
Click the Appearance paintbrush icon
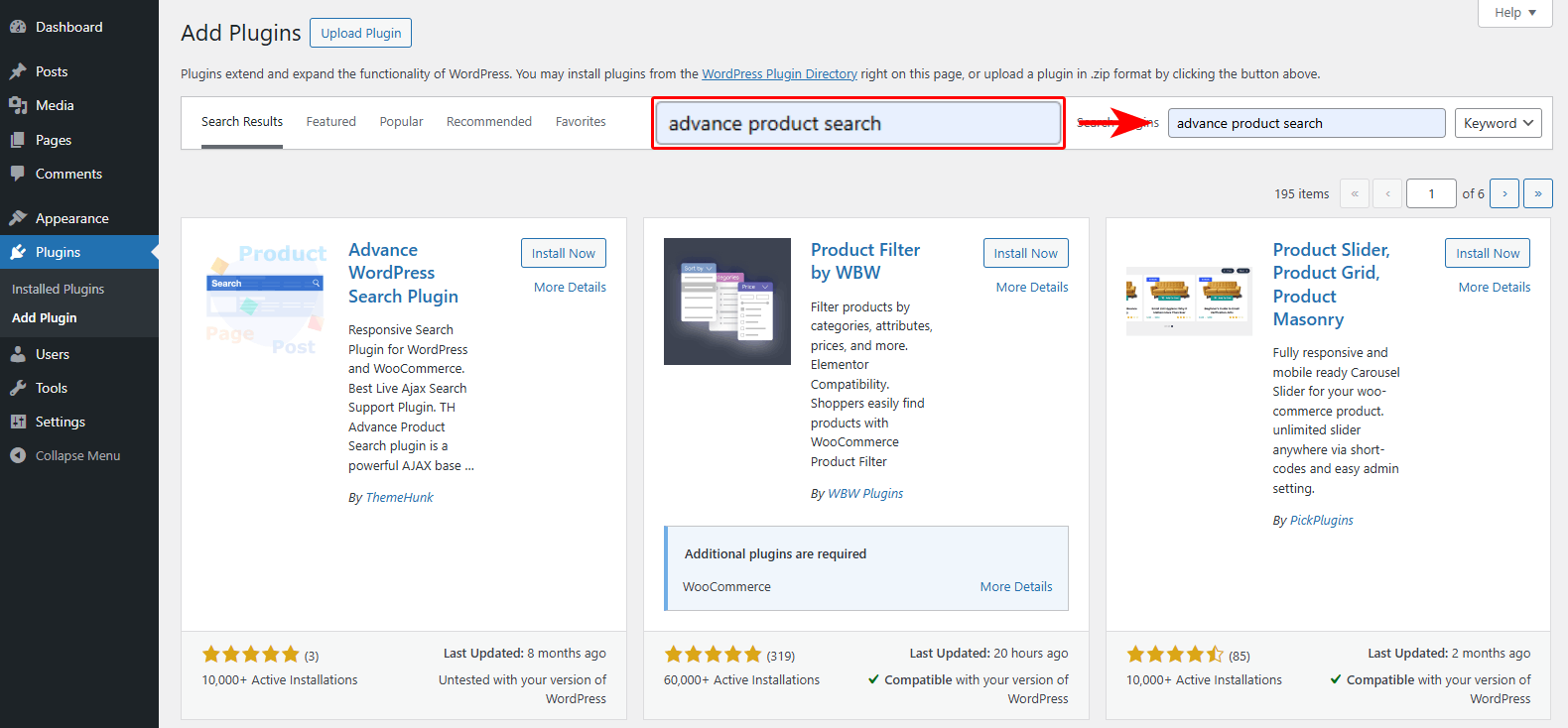[18, 218]
